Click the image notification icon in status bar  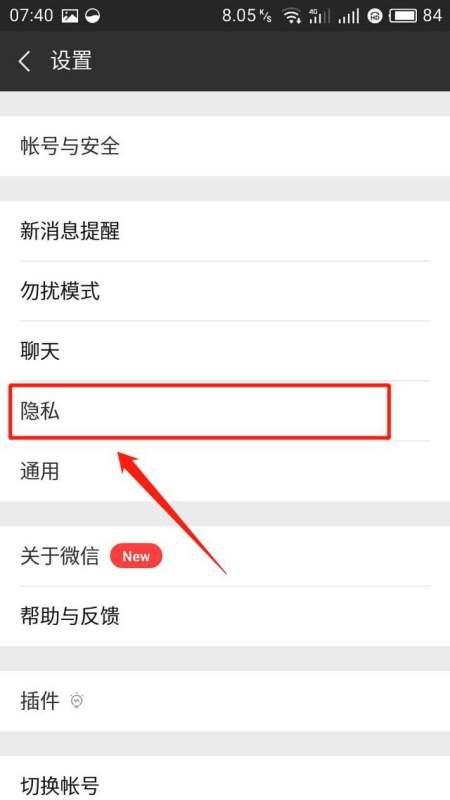[x=70, y=16]
